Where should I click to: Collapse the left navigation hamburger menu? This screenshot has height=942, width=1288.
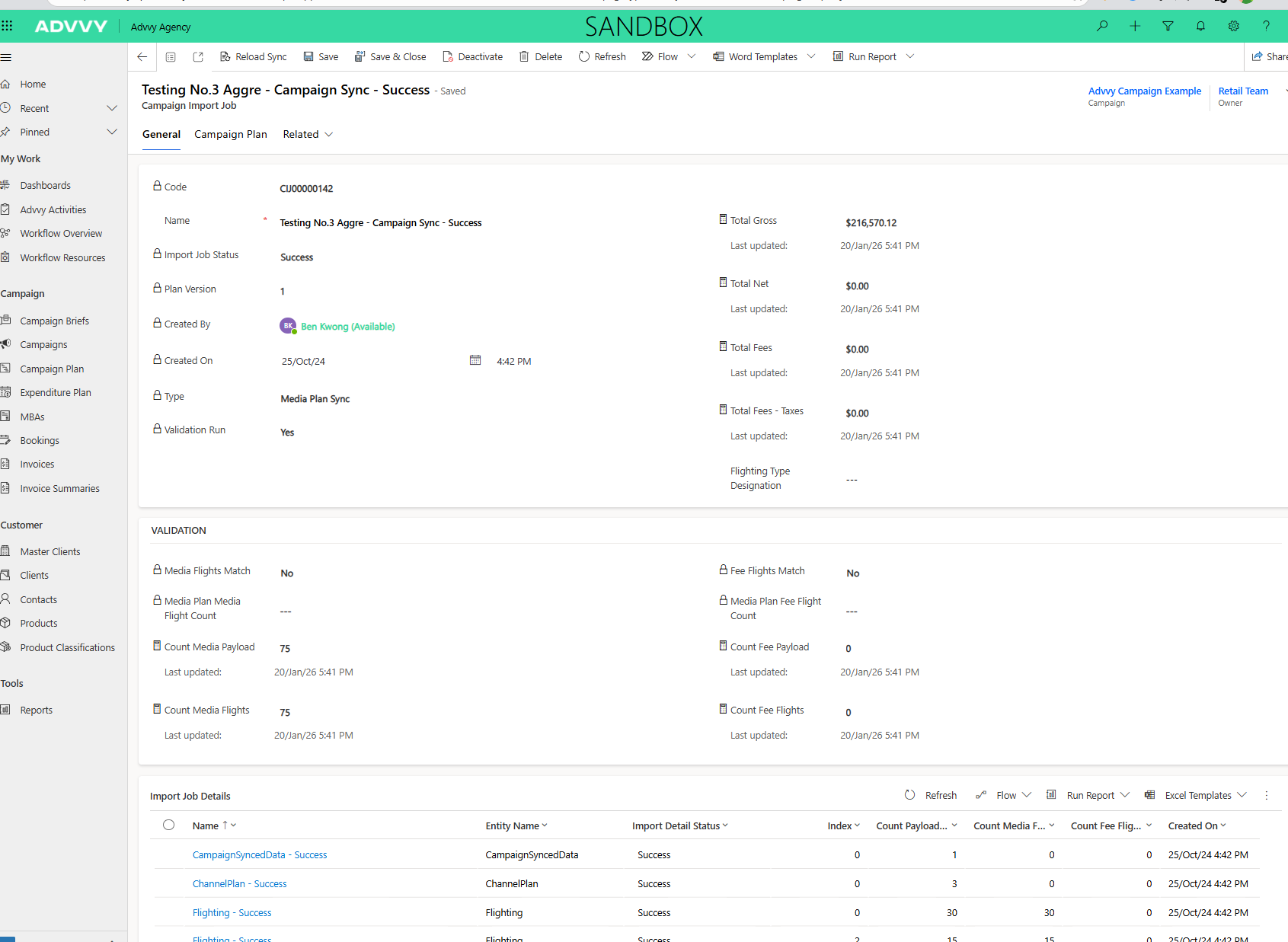click(x=6, y=57)
